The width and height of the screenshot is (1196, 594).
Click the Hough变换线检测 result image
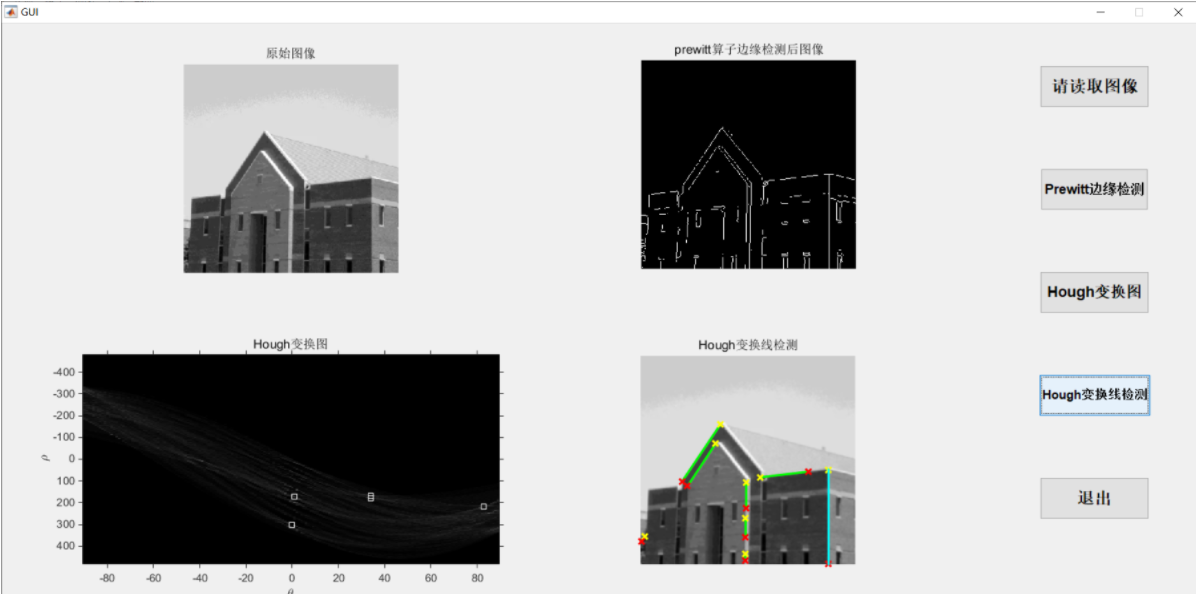[748, 460]
